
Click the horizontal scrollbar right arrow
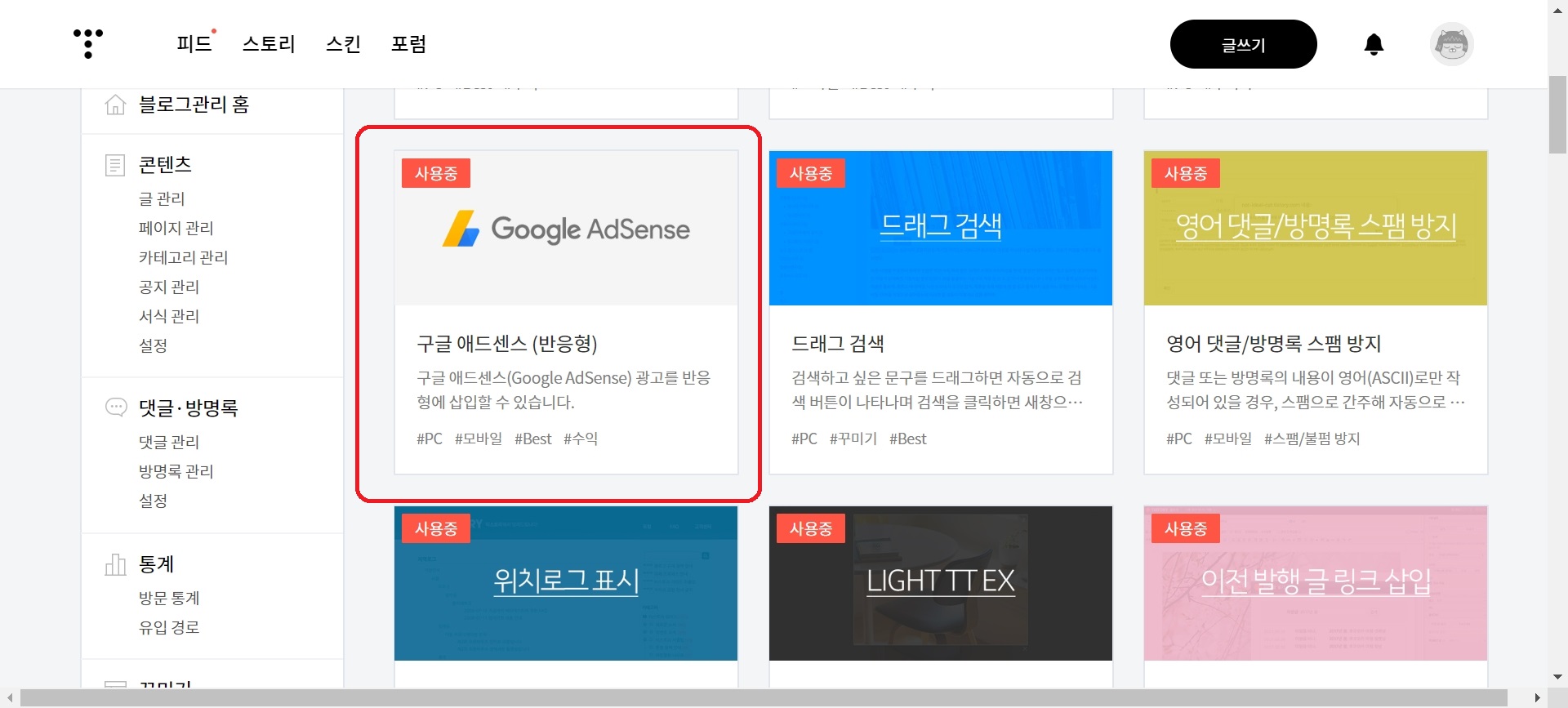coord(1538,698)
